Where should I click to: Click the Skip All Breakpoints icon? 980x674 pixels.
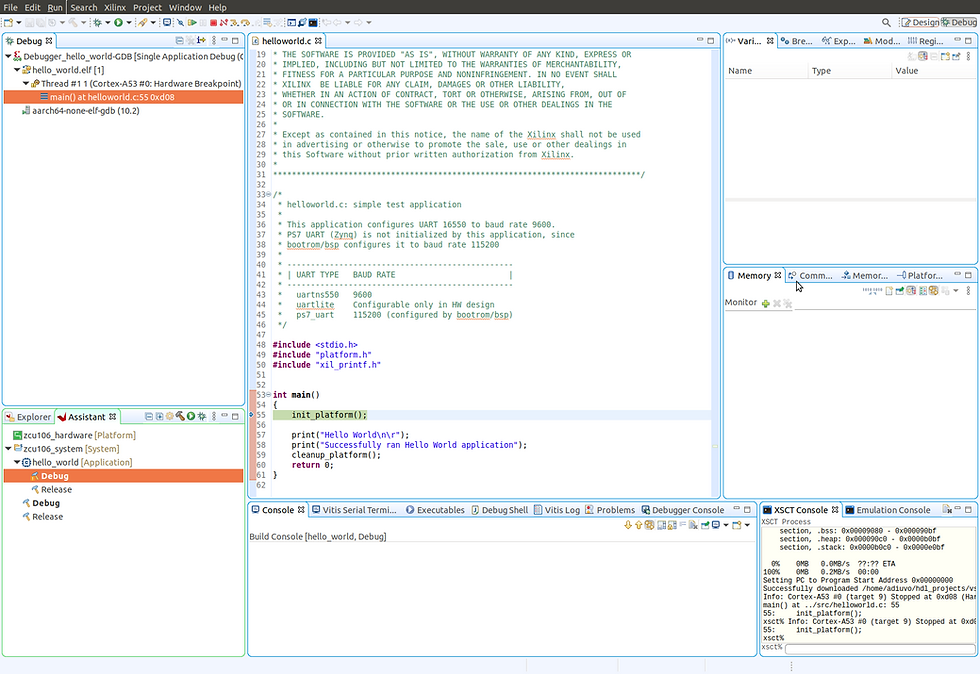(180, 23)
